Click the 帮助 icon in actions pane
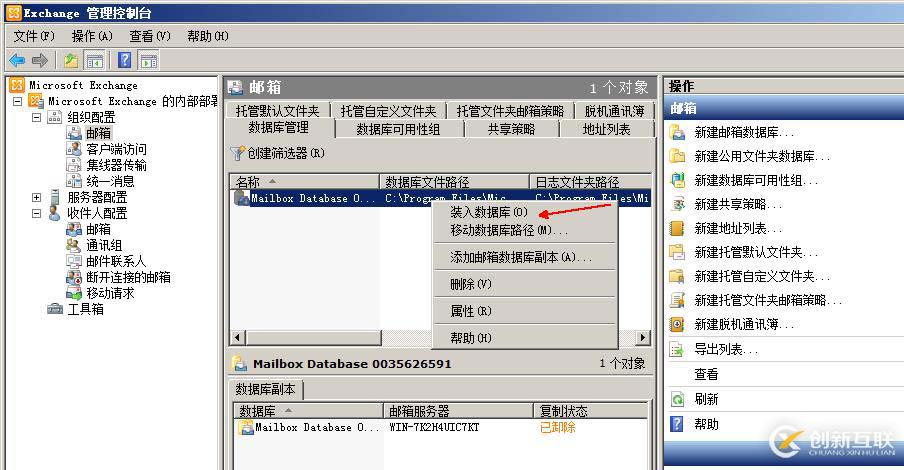 [x=677, y=424]
